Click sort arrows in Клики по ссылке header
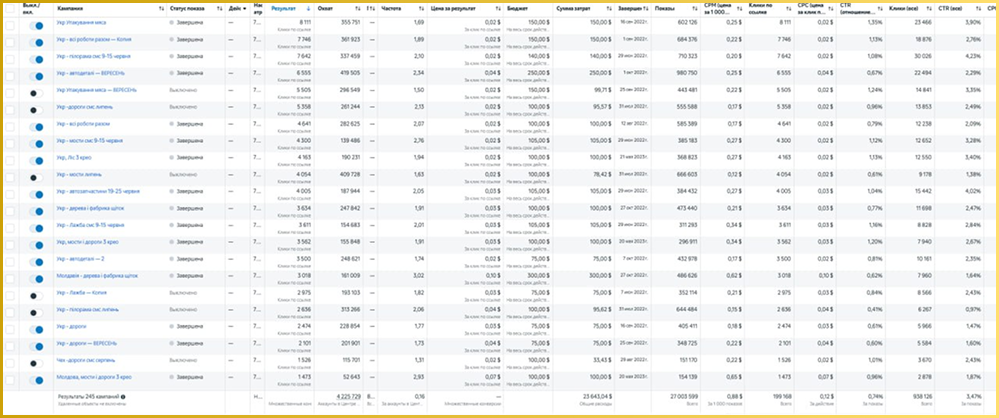This screenshot has height=418, width=999. click(789, 9)
